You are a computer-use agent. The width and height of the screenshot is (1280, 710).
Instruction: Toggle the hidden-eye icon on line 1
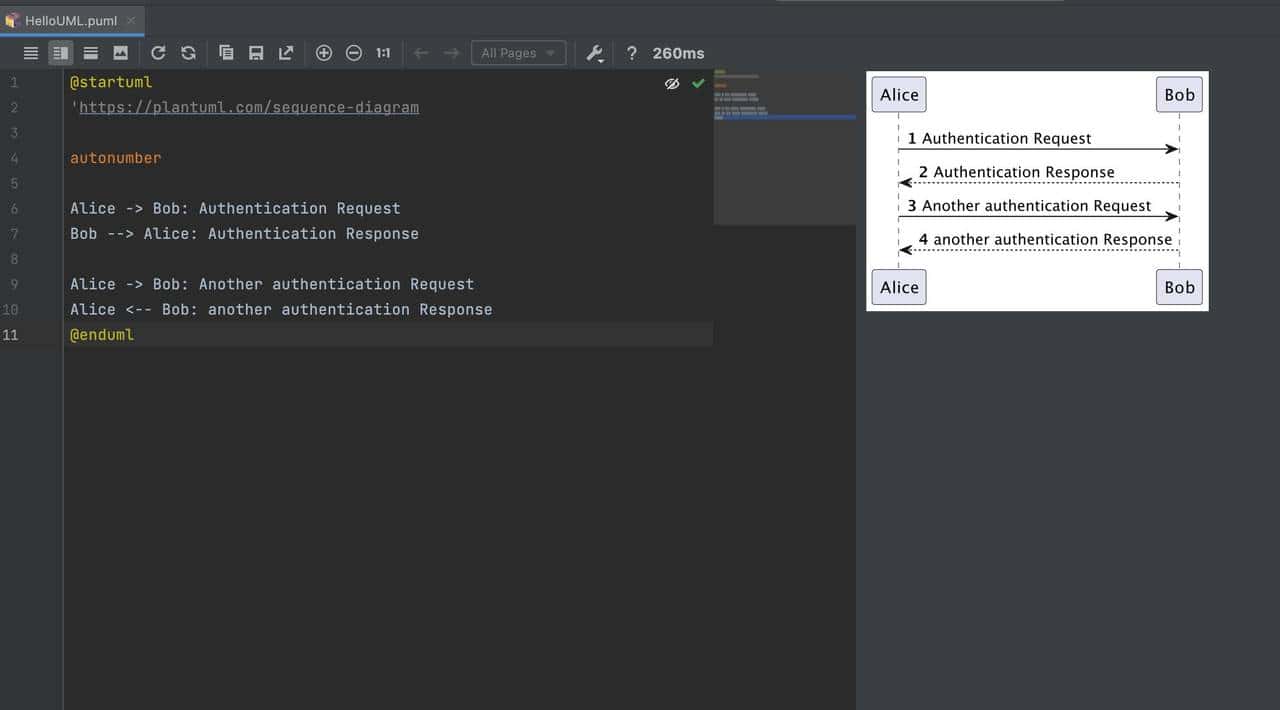(672, 83)
